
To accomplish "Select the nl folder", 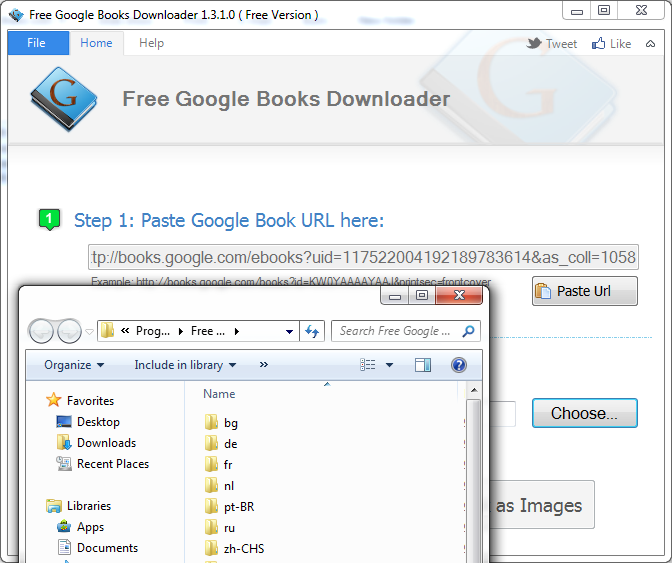I will 220,485.
